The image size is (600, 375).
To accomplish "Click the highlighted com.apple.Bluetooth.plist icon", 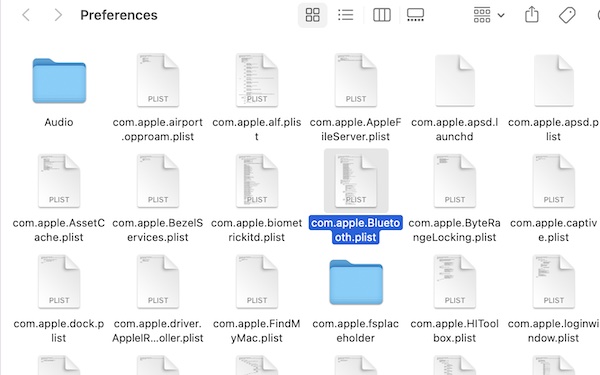I will 355,181.
